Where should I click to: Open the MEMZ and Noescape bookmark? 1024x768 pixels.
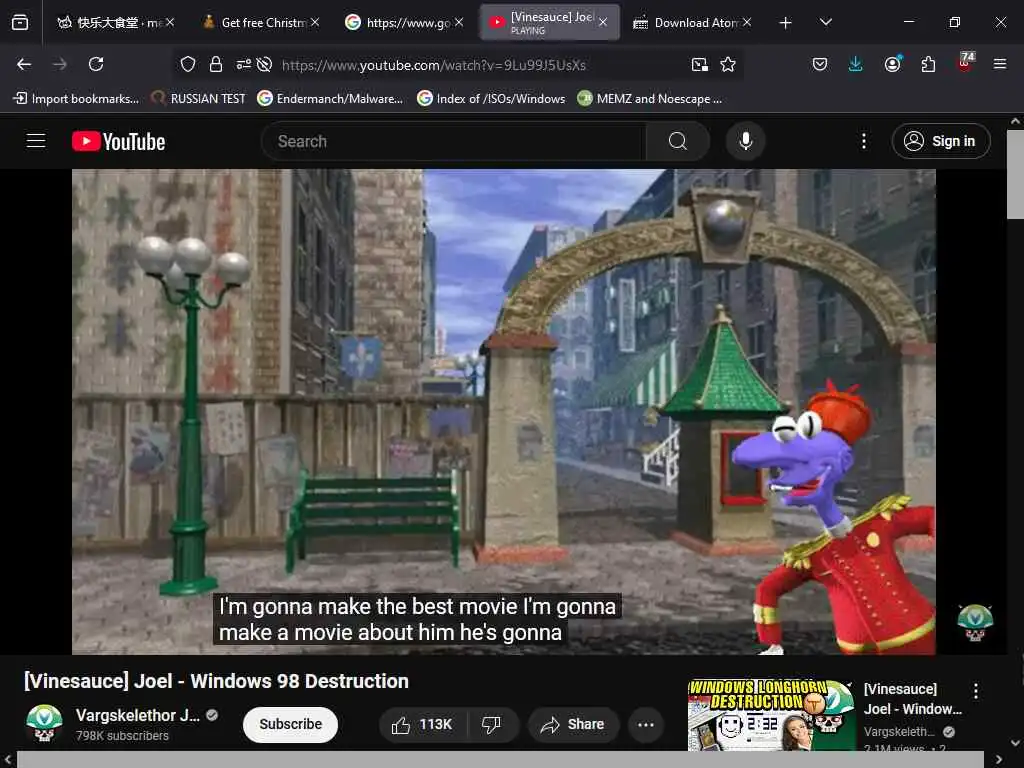tap(650, 99)
